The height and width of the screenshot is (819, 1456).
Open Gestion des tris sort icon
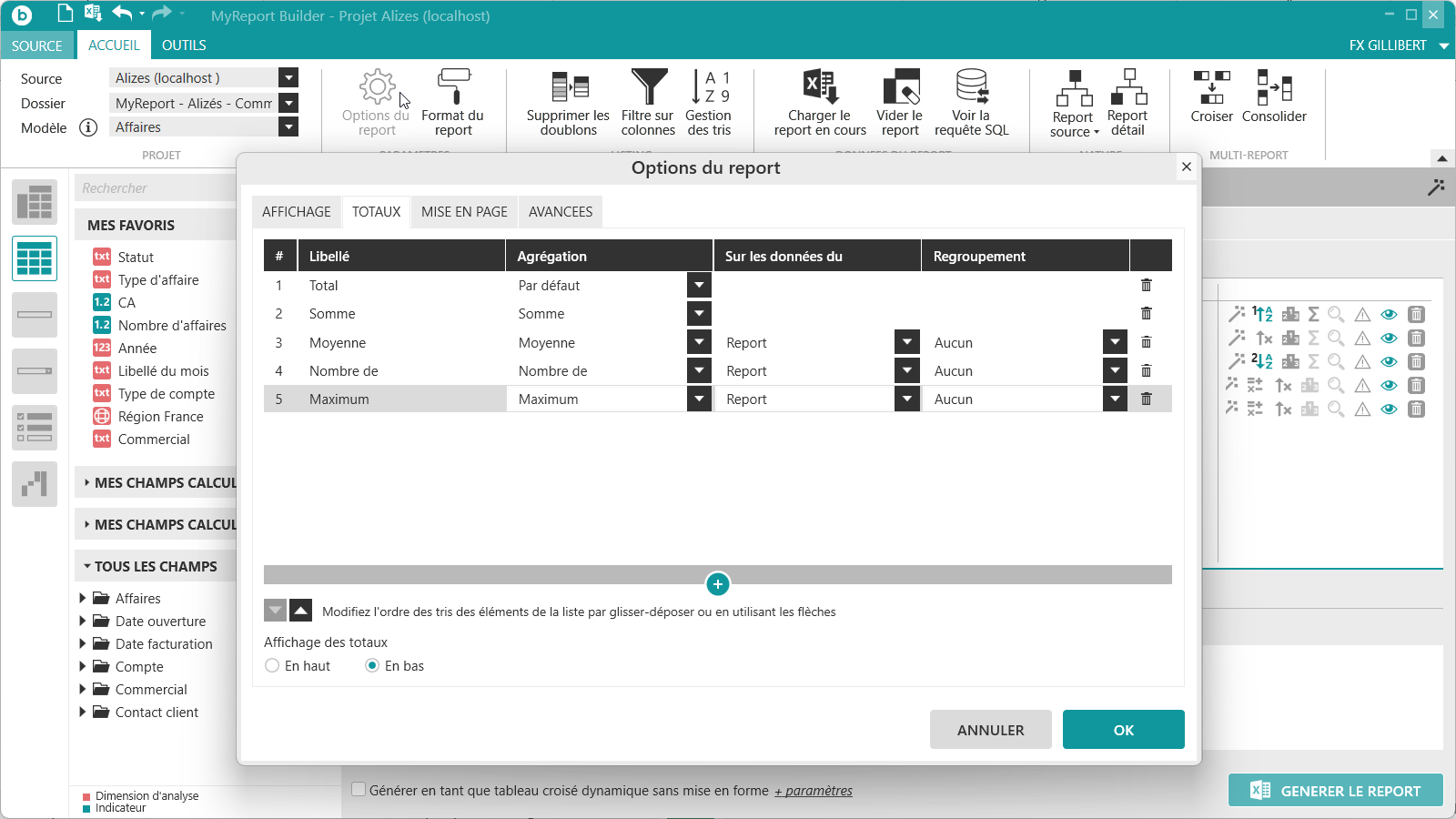(x=709, y=87)
